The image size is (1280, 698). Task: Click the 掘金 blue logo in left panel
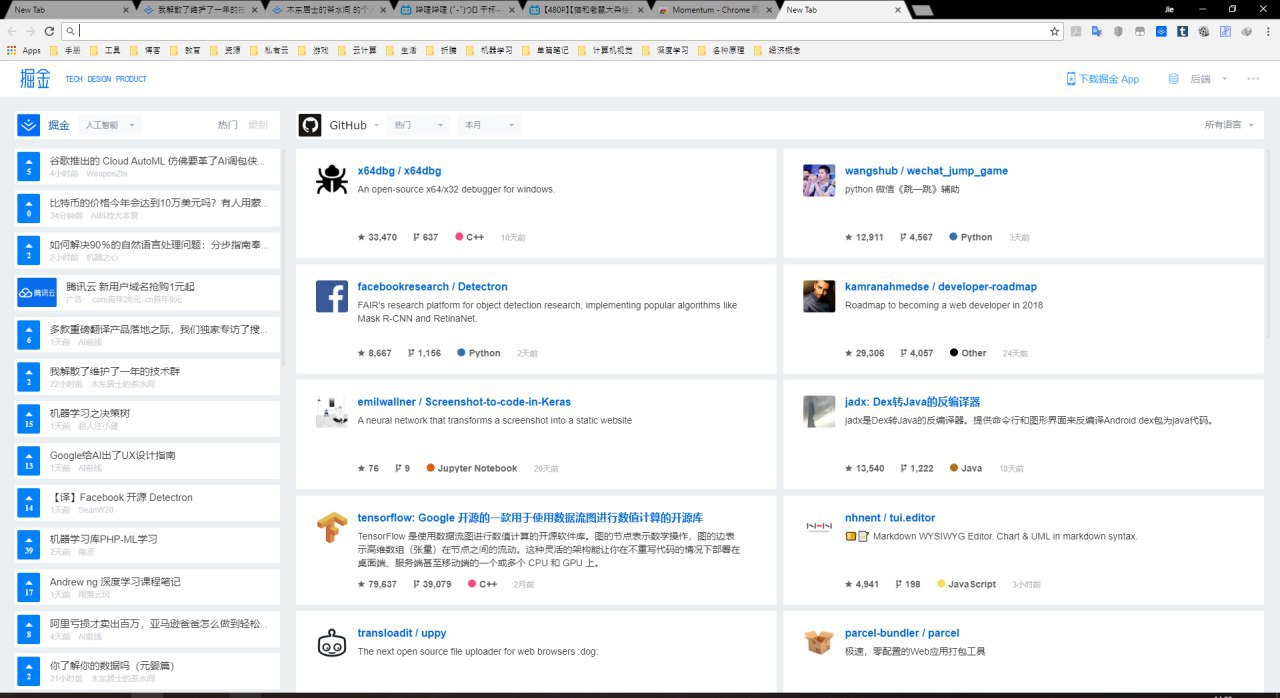28,125
